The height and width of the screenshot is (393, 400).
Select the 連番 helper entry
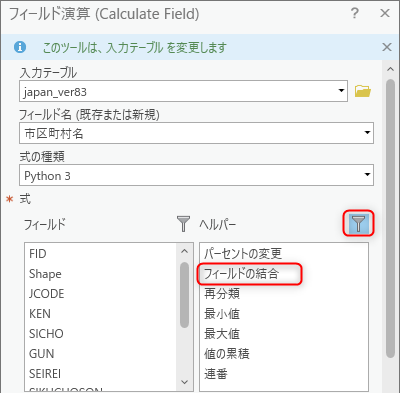(216, 374)
